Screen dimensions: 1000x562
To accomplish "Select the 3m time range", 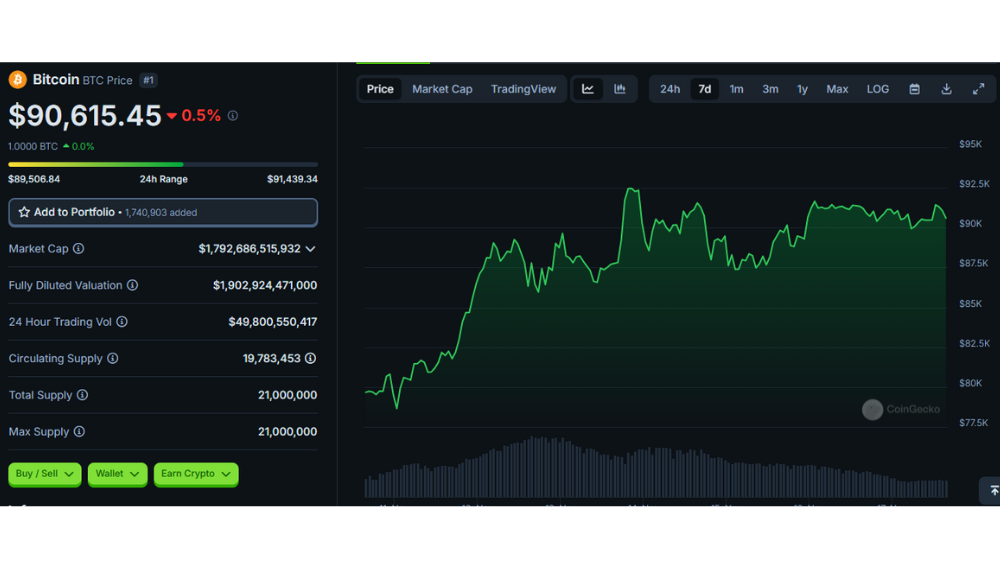I will coord(770,89).
